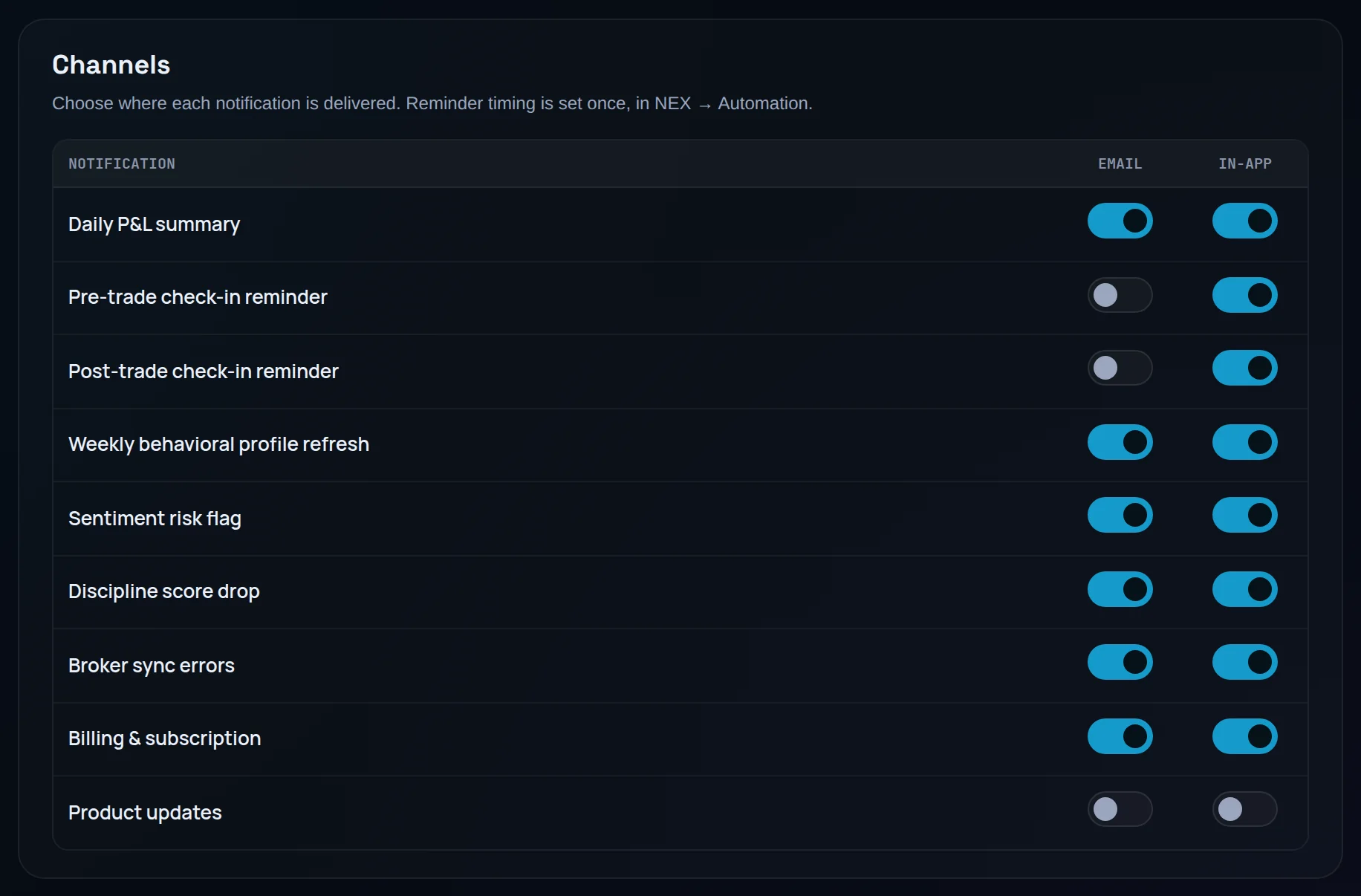This screenshot has height=896, width=1361.
Task: Enable email for Post-trade check-in reminder
Action: coord(1120,368)
